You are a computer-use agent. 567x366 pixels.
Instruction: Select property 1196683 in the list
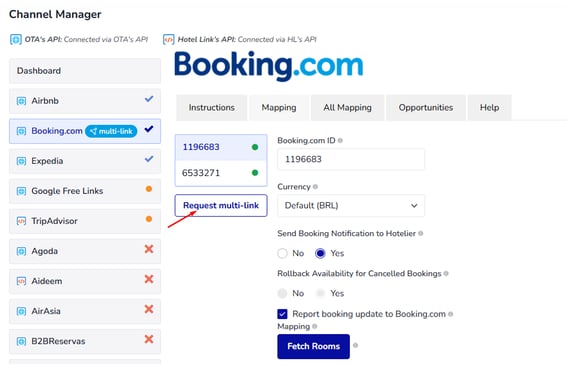(x=221, y=147)
